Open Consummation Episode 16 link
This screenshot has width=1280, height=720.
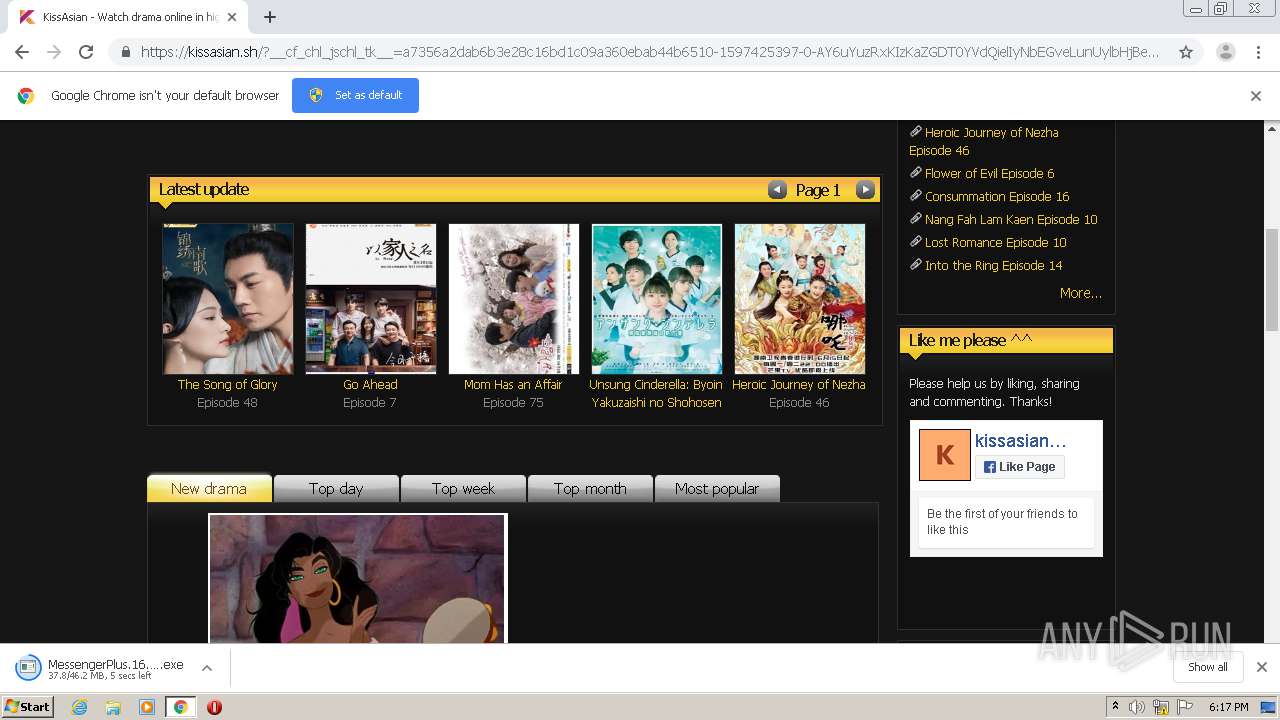coord(997,196)
